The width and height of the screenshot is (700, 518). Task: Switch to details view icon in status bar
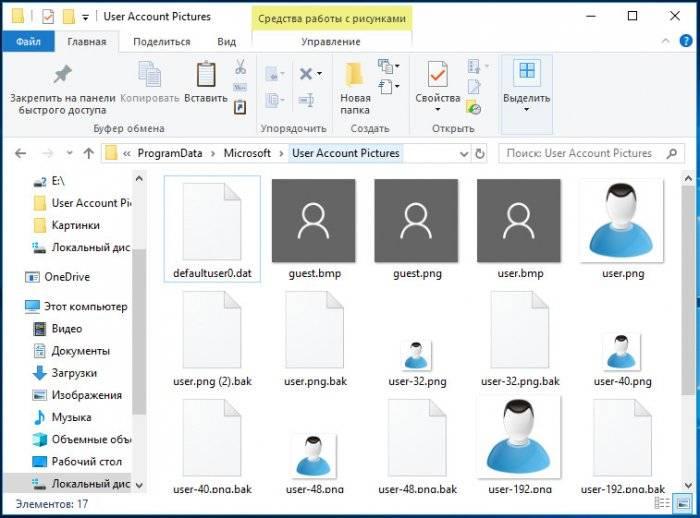662,504
